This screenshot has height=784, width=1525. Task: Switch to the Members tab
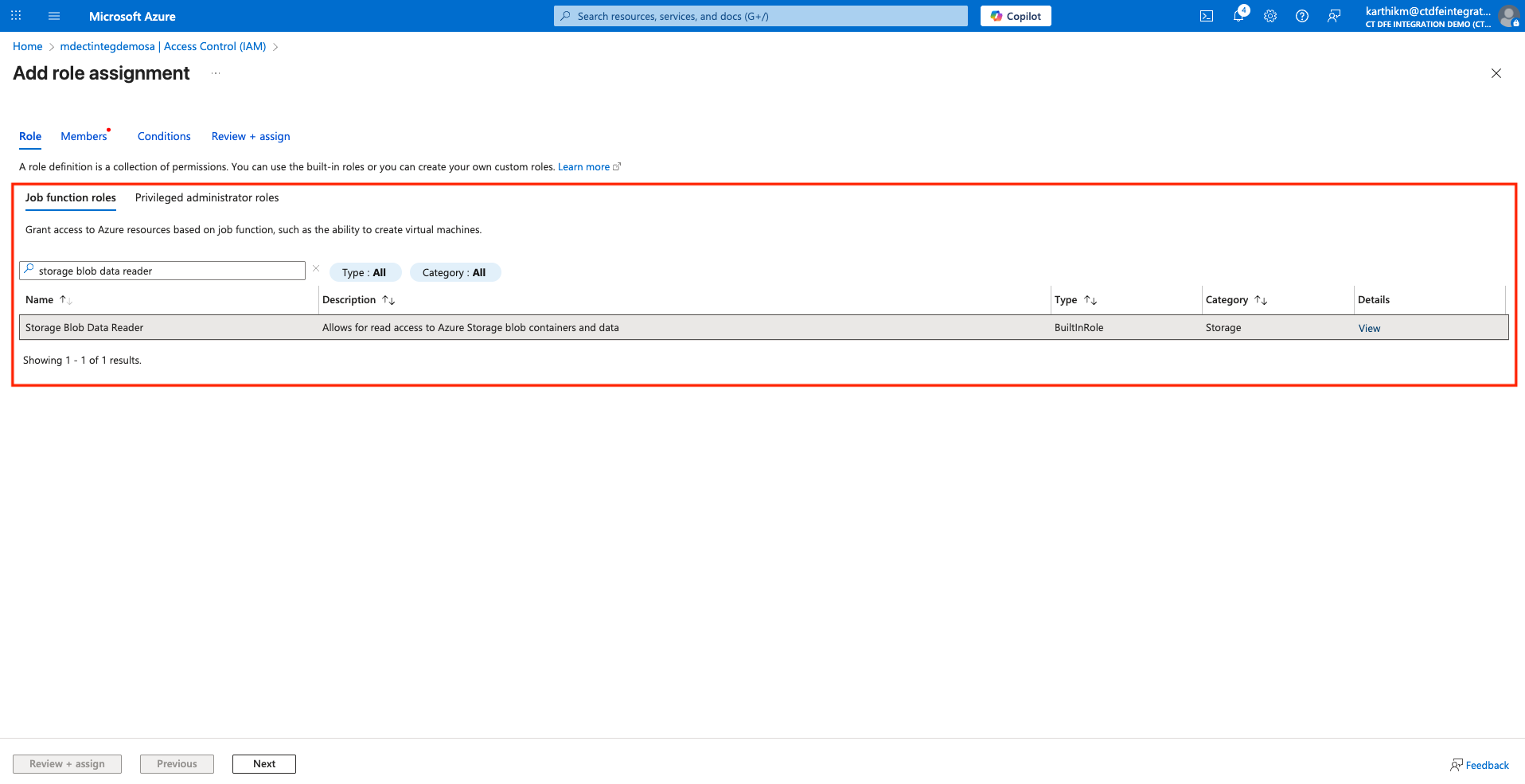coord(84,136)
